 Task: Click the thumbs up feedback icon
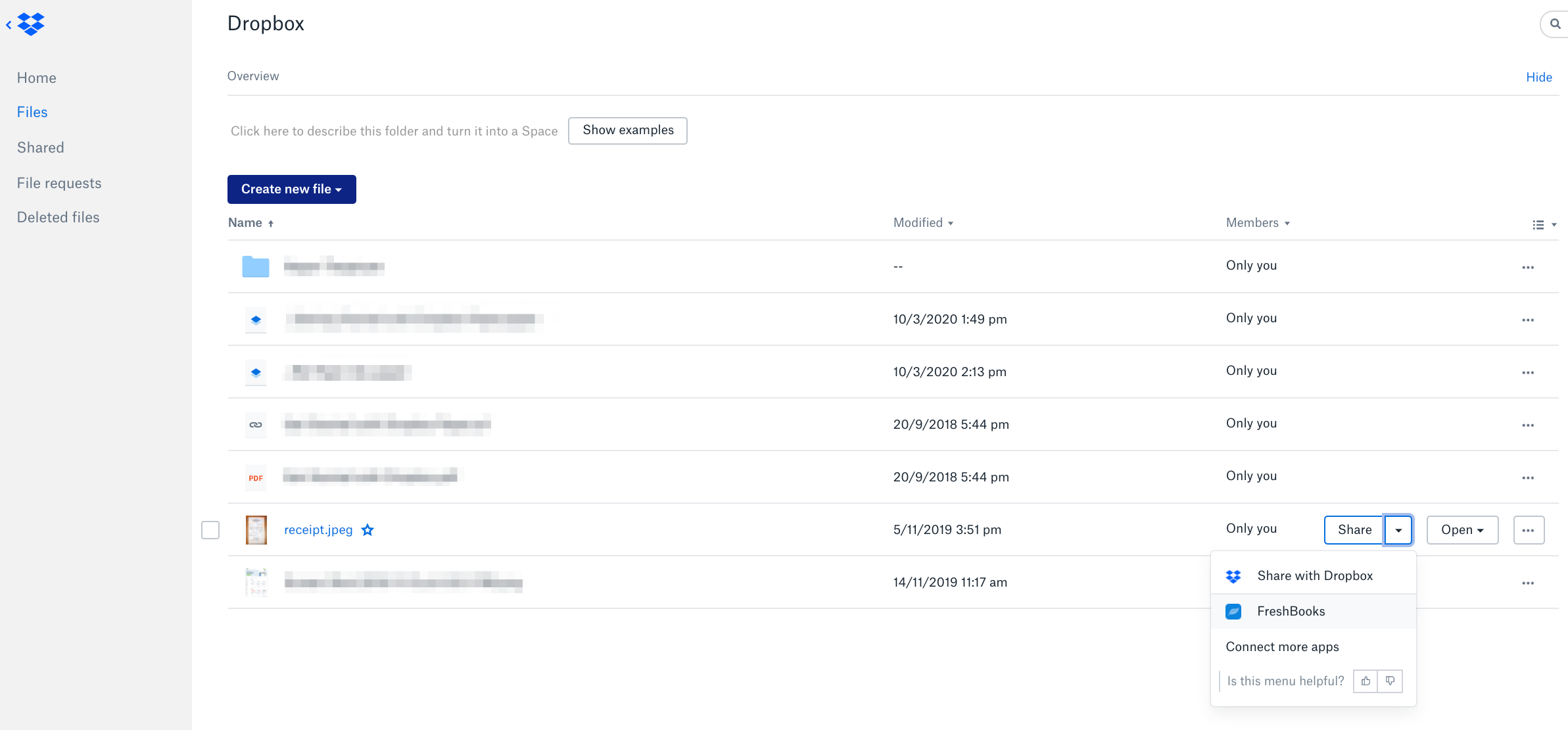[x=1366, y=681]
